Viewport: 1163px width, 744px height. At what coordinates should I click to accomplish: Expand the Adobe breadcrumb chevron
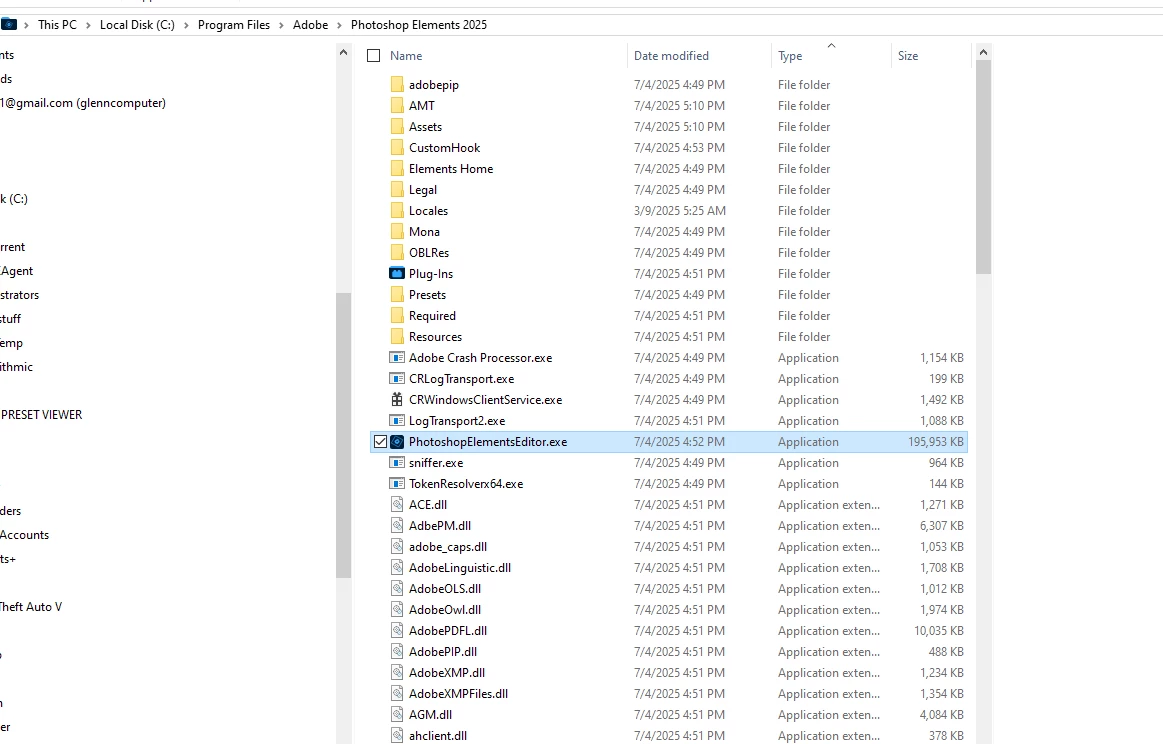pyautogui.click(x=340, y=25)
